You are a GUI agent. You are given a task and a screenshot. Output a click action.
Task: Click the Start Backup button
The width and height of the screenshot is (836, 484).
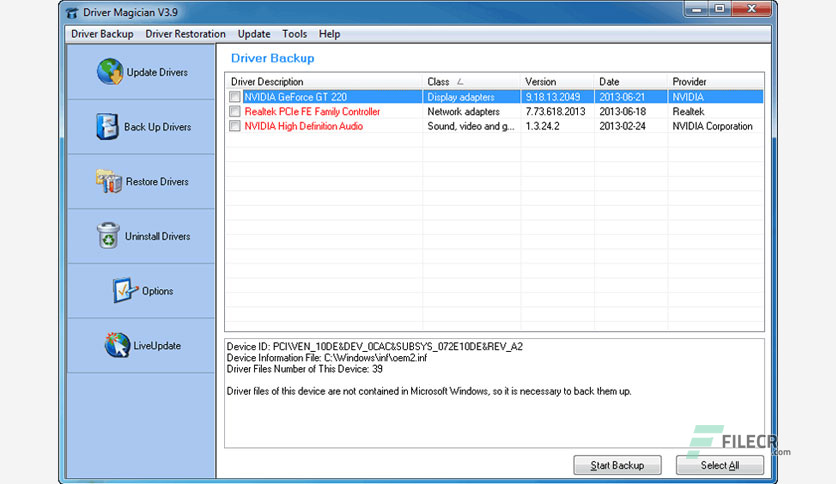coord(617,465)
